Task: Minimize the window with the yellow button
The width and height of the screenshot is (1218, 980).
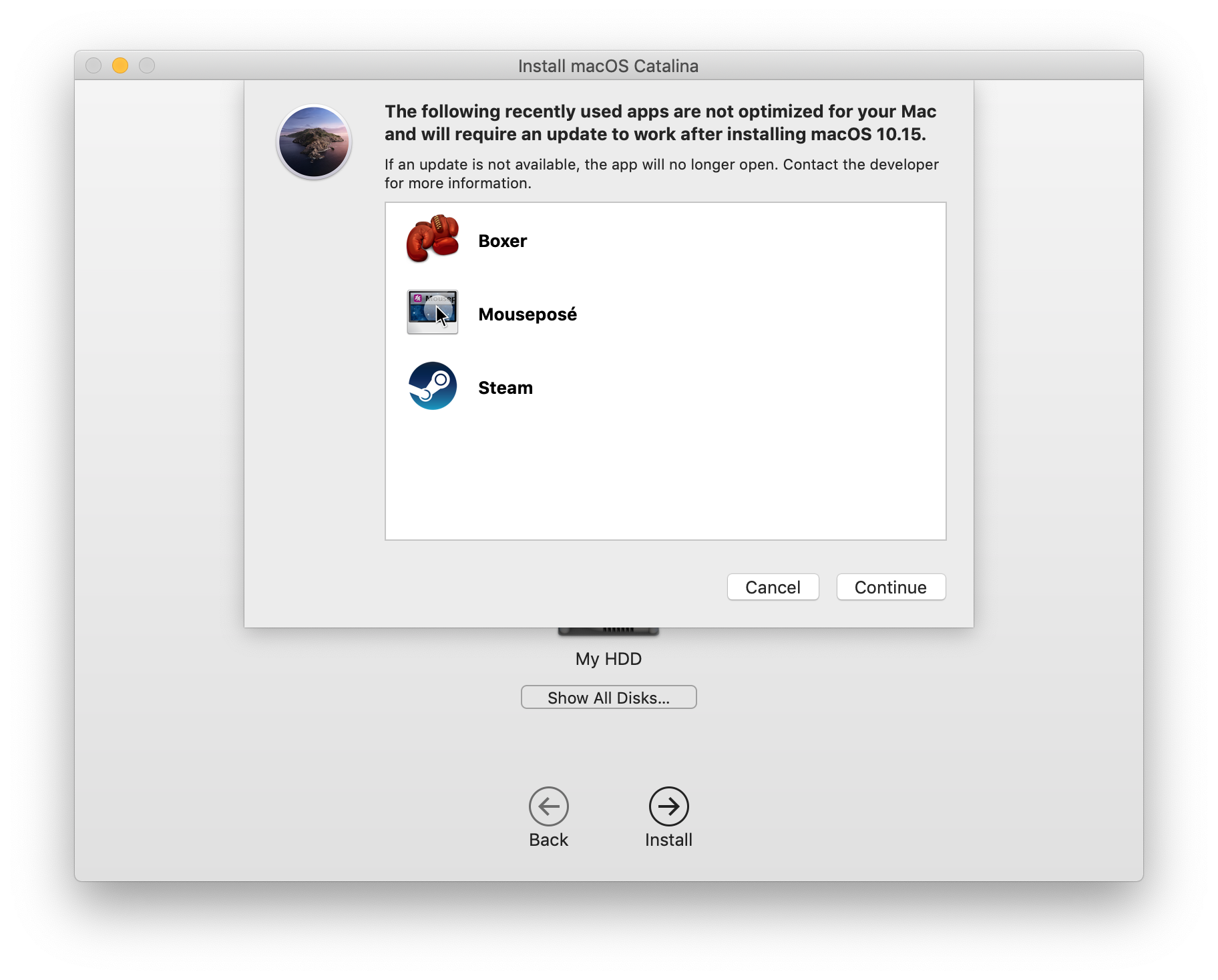Action: point(120,65)
